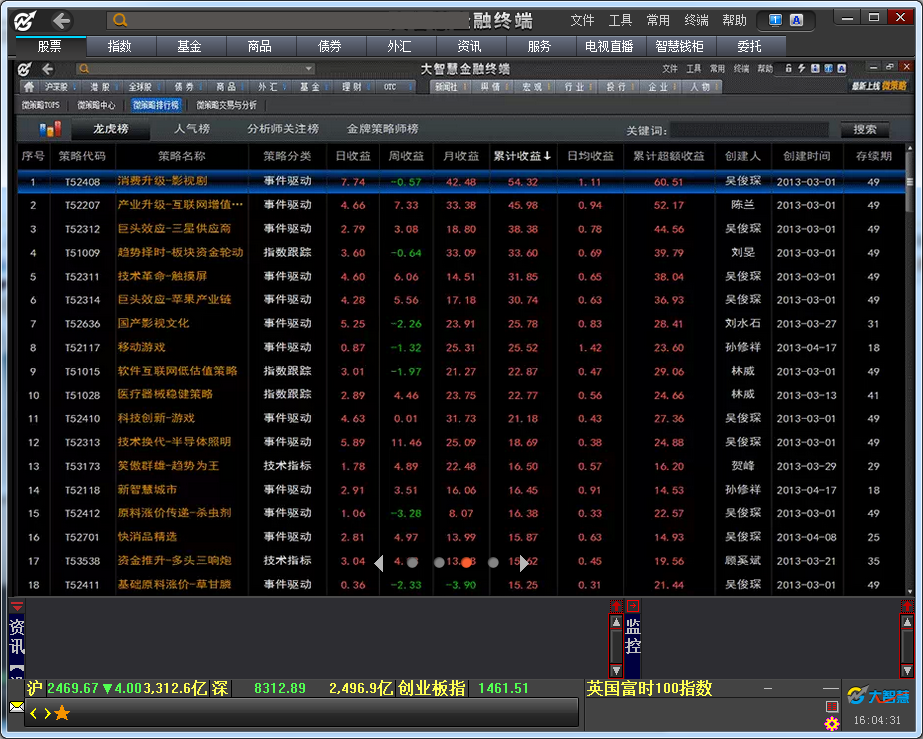923x739 pixels.
Task: Select the first gray carousel dot
Action: pyautogui.click(x=412, y=563)
